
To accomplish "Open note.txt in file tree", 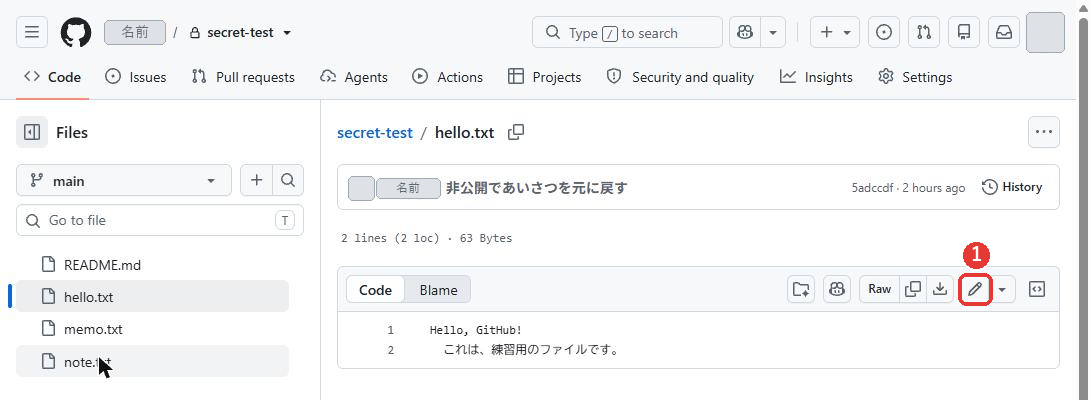I will [152, 362].
